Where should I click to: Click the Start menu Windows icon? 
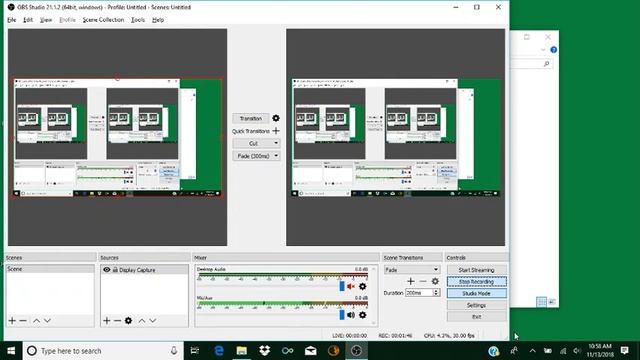pos(11,351)
